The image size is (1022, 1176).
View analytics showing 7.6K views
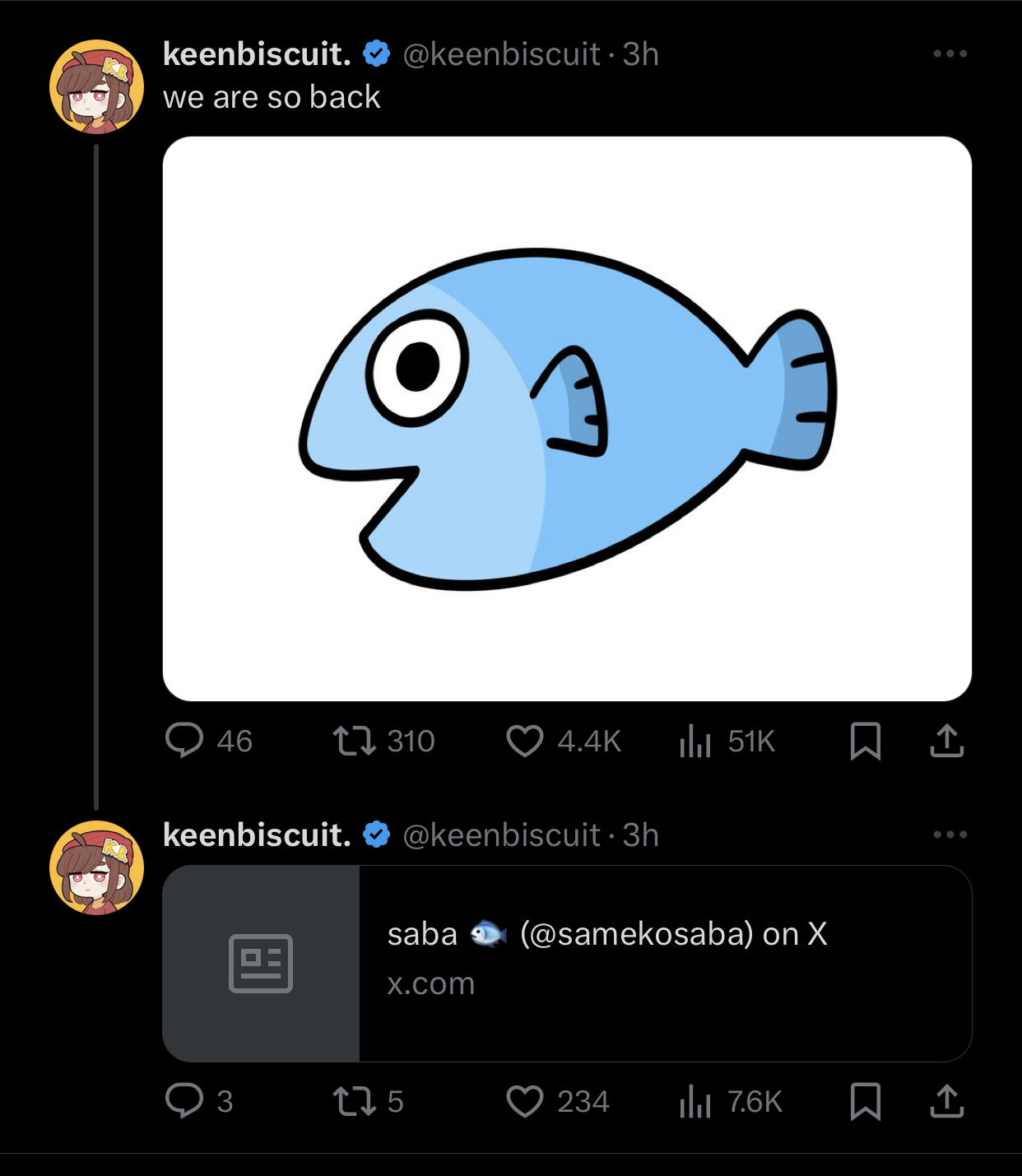point(695,1101)
